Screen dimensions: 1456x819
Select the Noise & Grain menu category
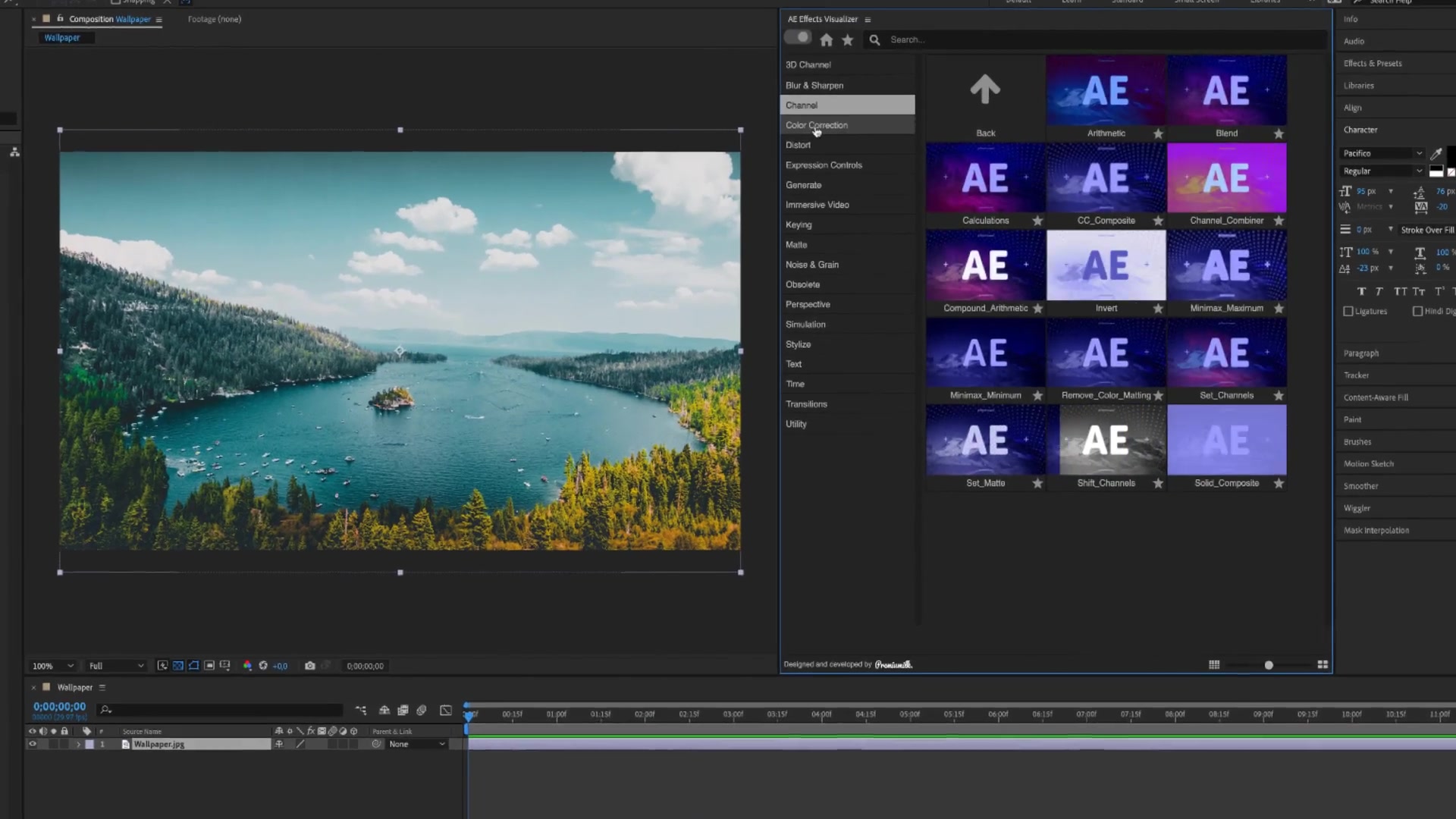tap(812, 264)
